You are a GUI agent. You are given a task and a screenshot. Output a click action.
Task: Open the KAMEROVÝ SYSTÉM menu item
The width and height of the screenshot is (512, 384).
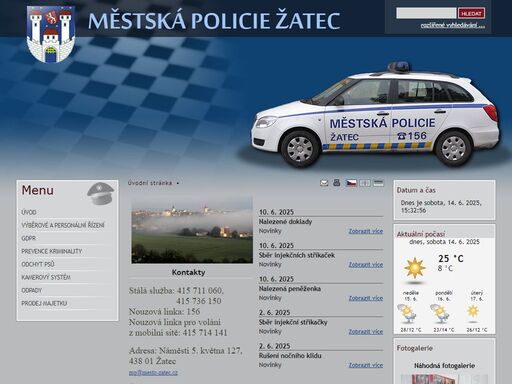coord(46,277)
